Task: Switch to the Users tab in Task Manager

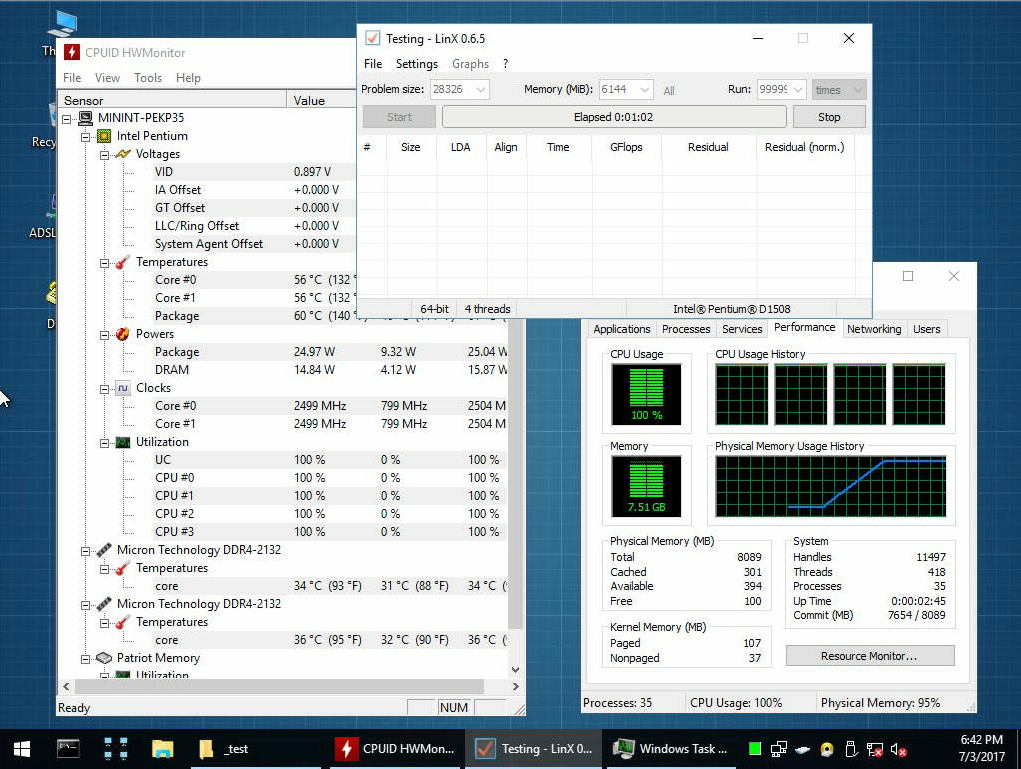Action: pos(927,329)
